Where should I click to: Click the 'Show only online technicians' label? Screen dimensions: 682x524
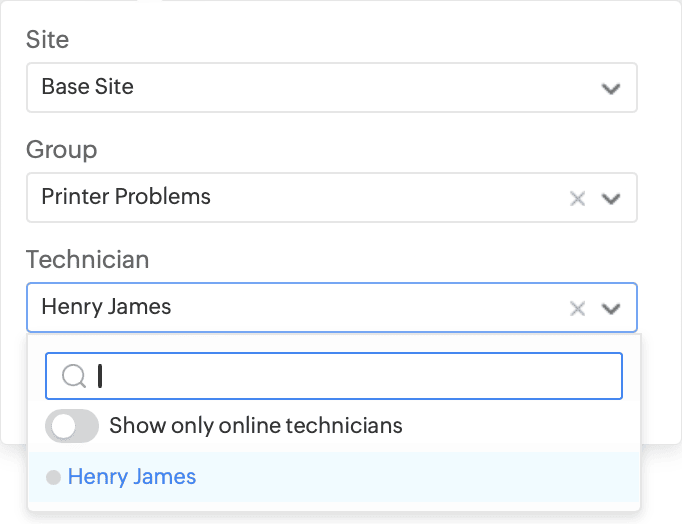pyautogui.click(x=256, y=426)
